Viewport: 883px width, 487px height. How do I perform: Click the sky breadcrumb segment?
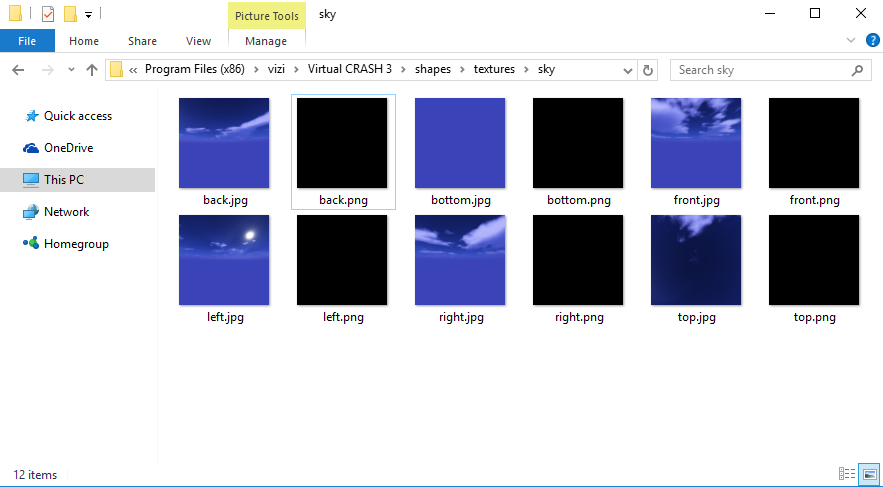coord(546,69)
